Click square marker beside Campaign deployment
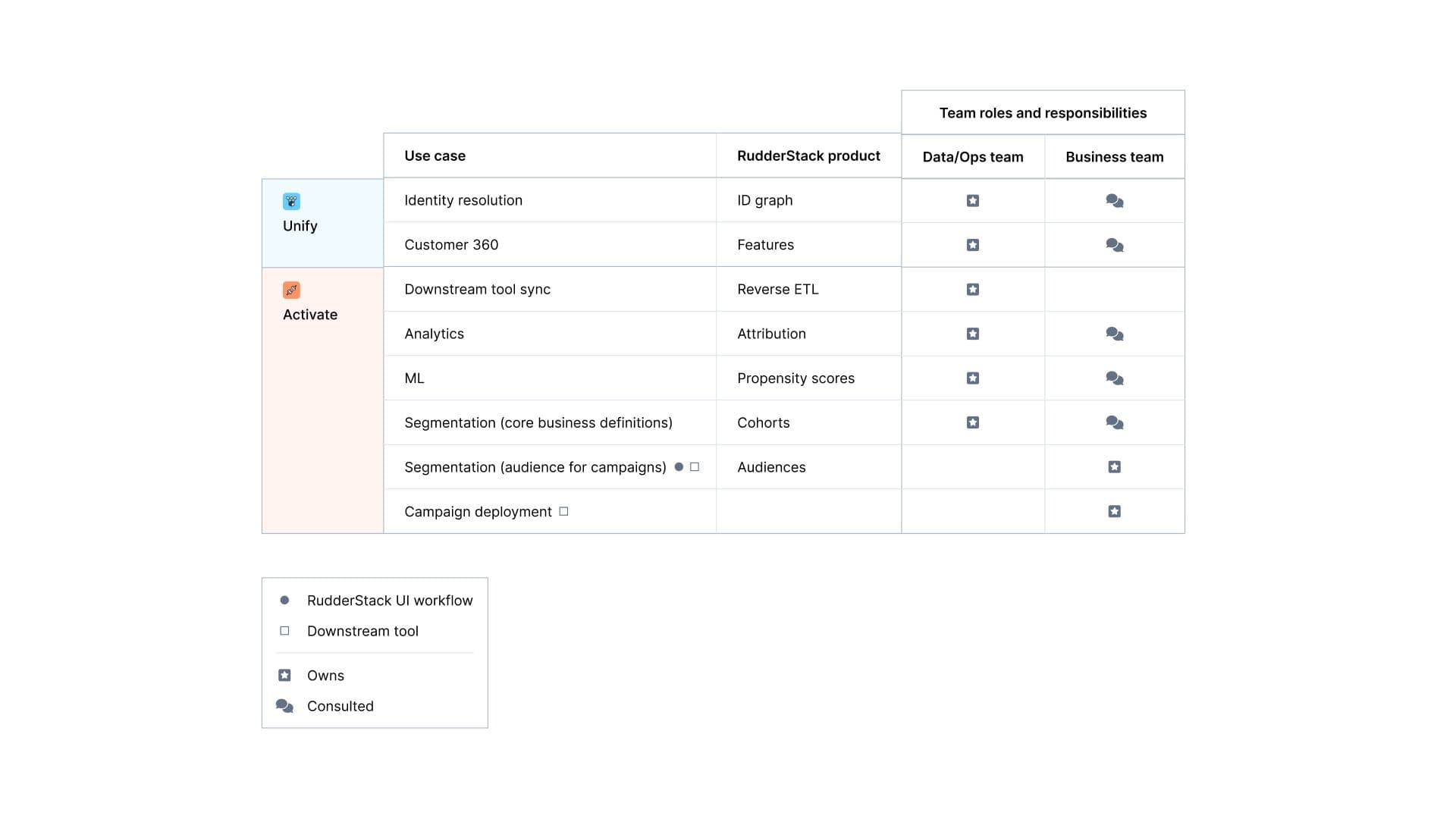 (x=563, y=512)
